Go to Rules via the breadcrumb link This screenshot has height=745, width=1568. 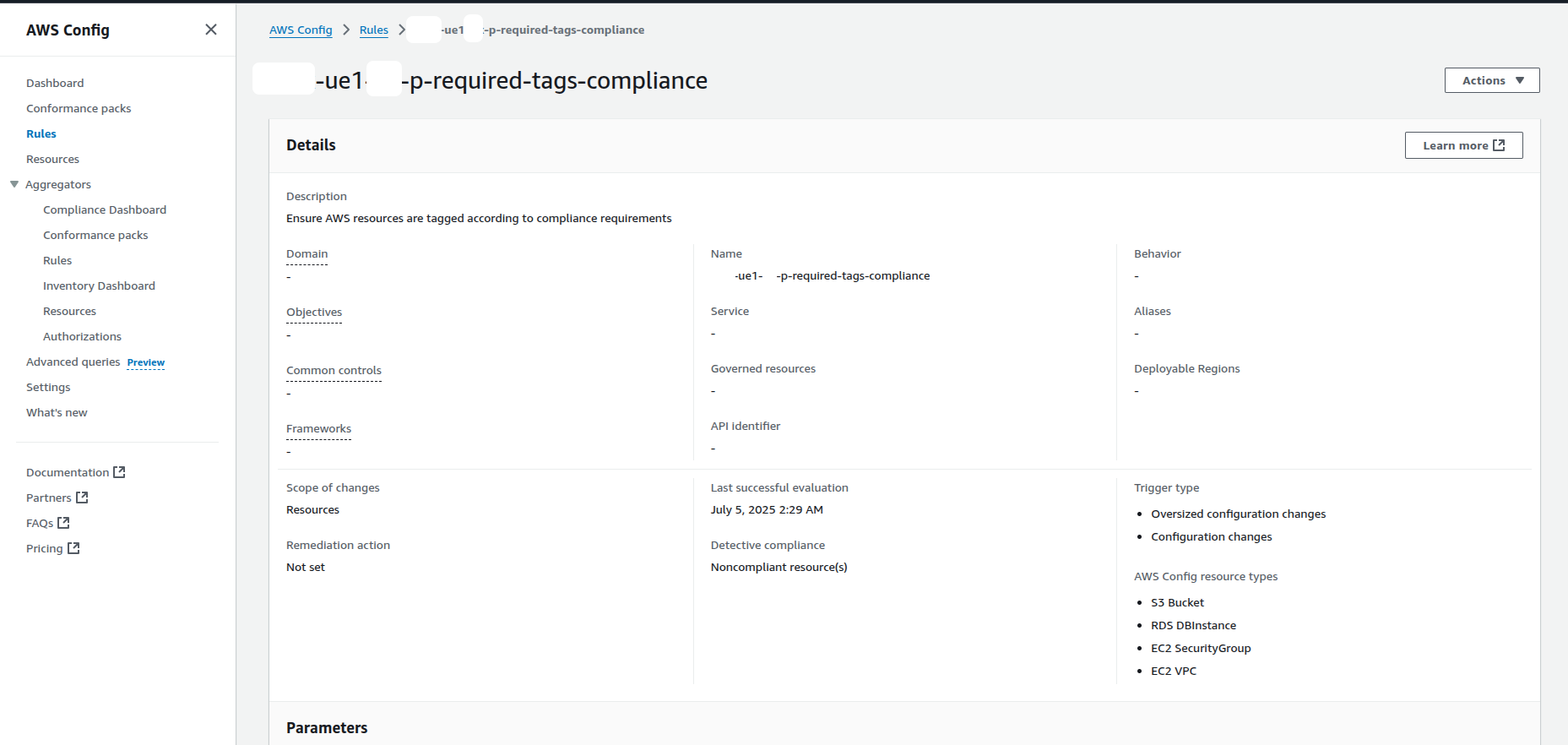pos(373,30)
